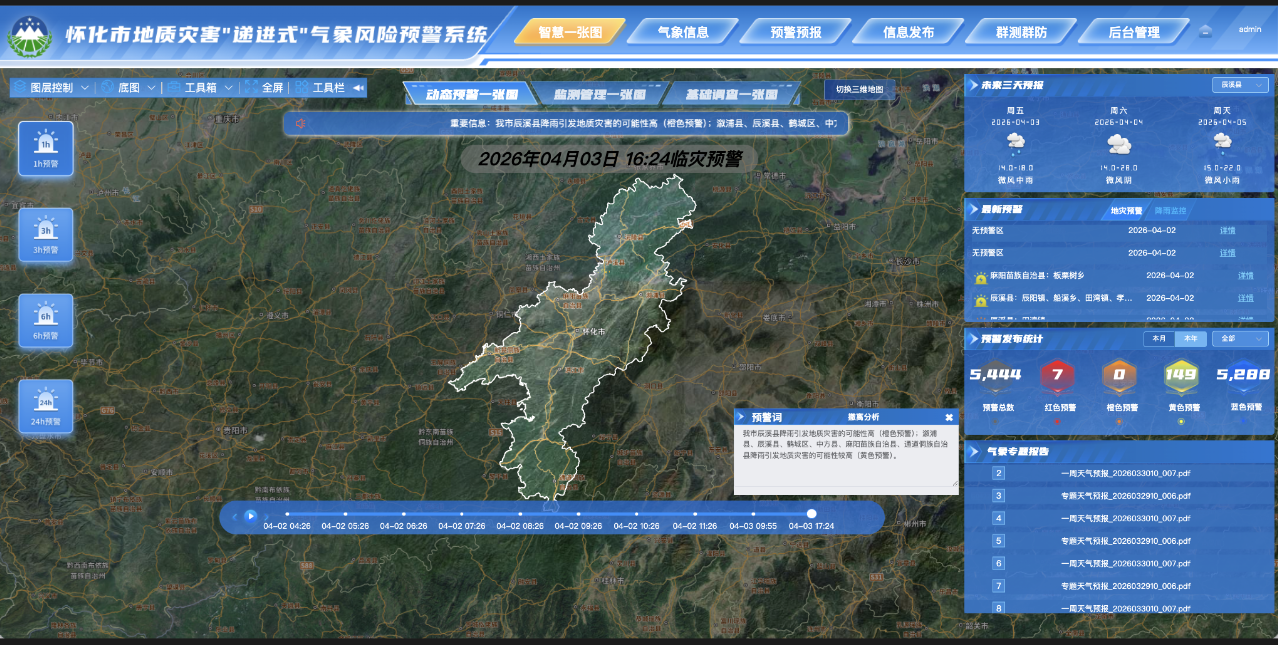Switch to the 降雨监控 tab
The image size is (1278, 645).
(1170, 211)
